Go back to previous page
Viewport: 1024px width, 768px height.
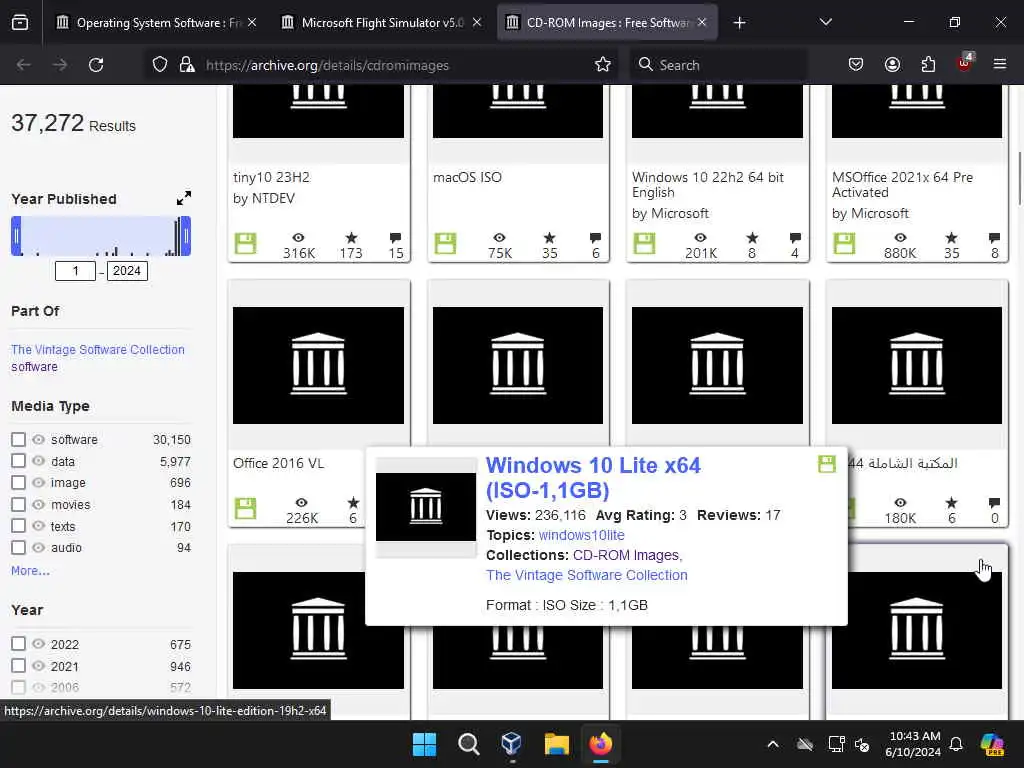coord(24,65)
